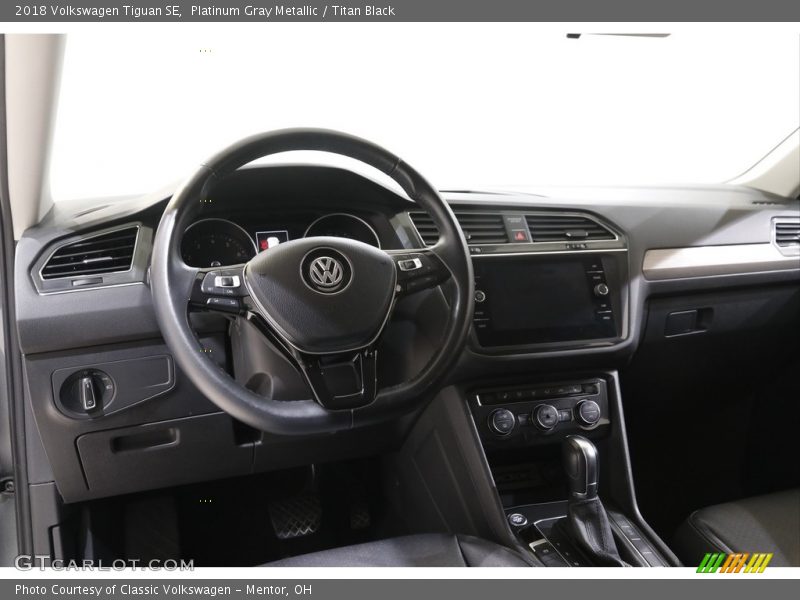Click the middle climate control knob

click(x=545, y=417)
